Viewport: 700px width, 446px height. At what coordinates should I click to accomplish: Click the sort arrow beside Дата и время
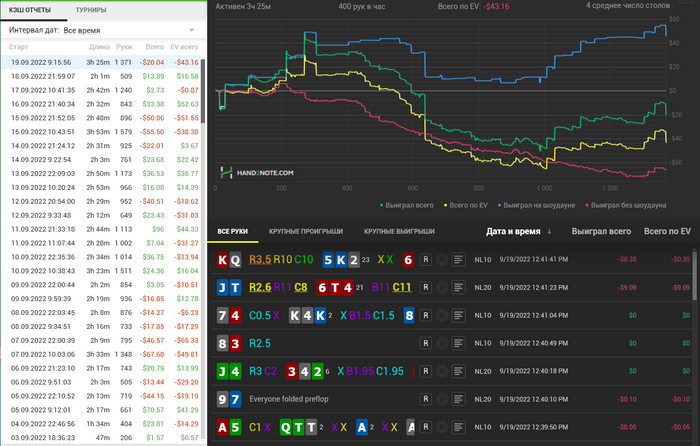click(x=549, y=232)
